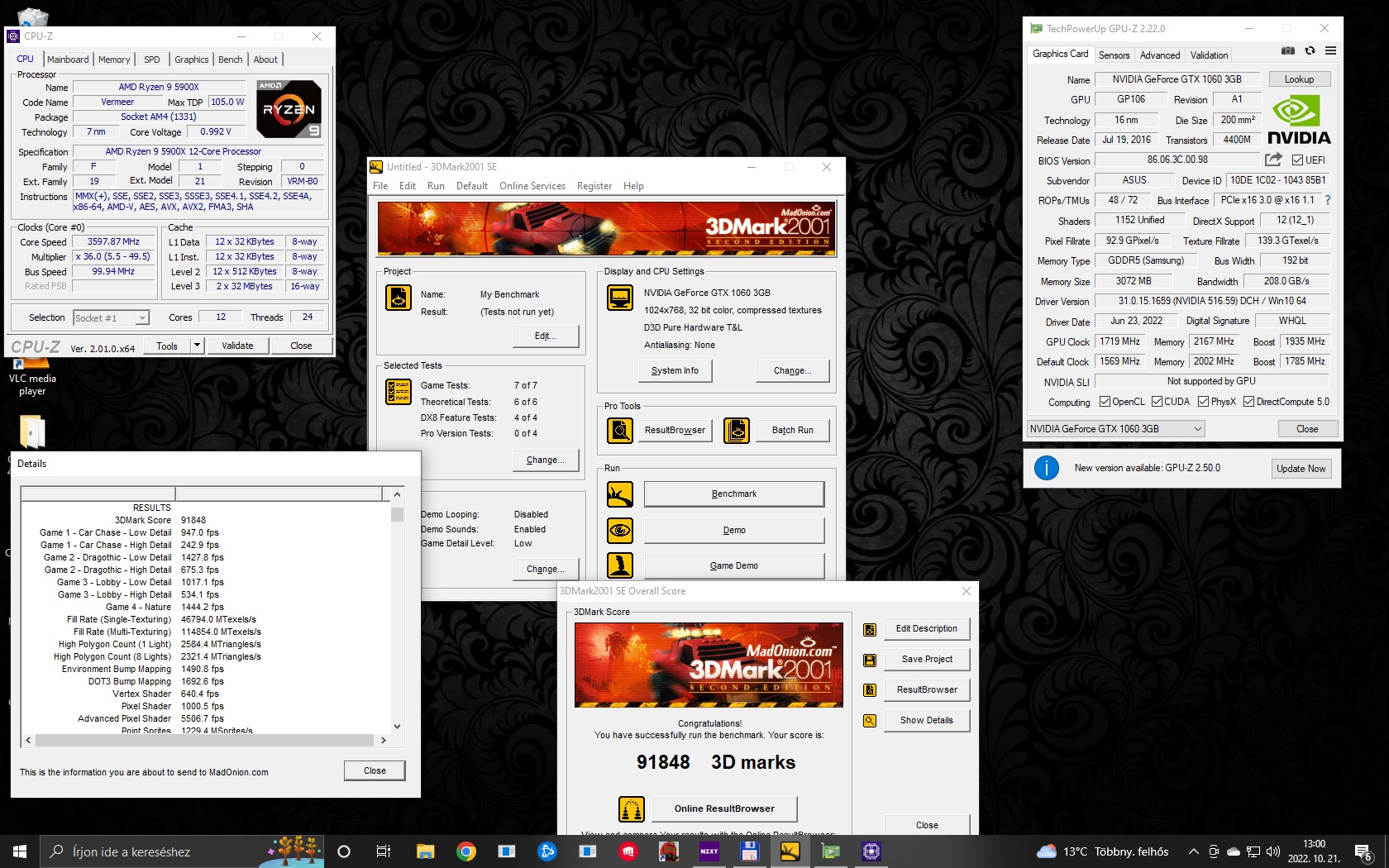Click the Benchmark run icon

(x=620, y=494)
